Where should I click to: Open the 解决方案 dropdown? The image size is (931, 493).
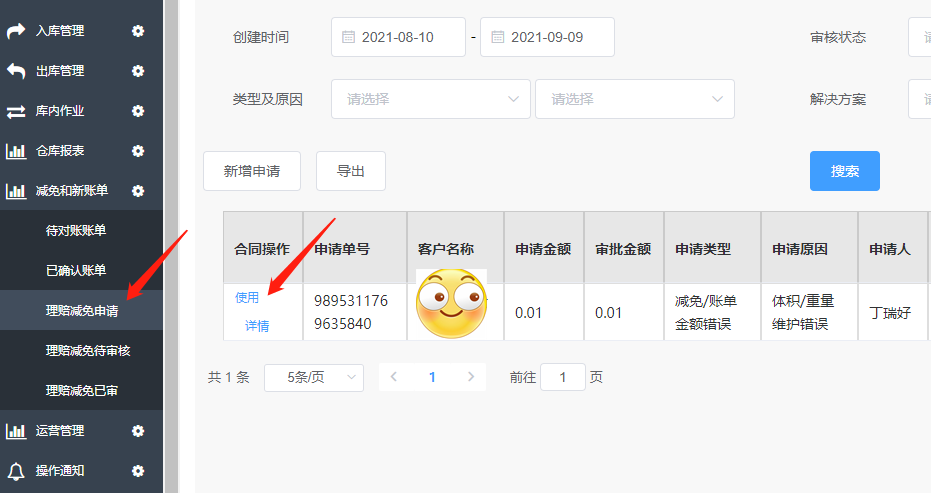click(x=920, y=99)
